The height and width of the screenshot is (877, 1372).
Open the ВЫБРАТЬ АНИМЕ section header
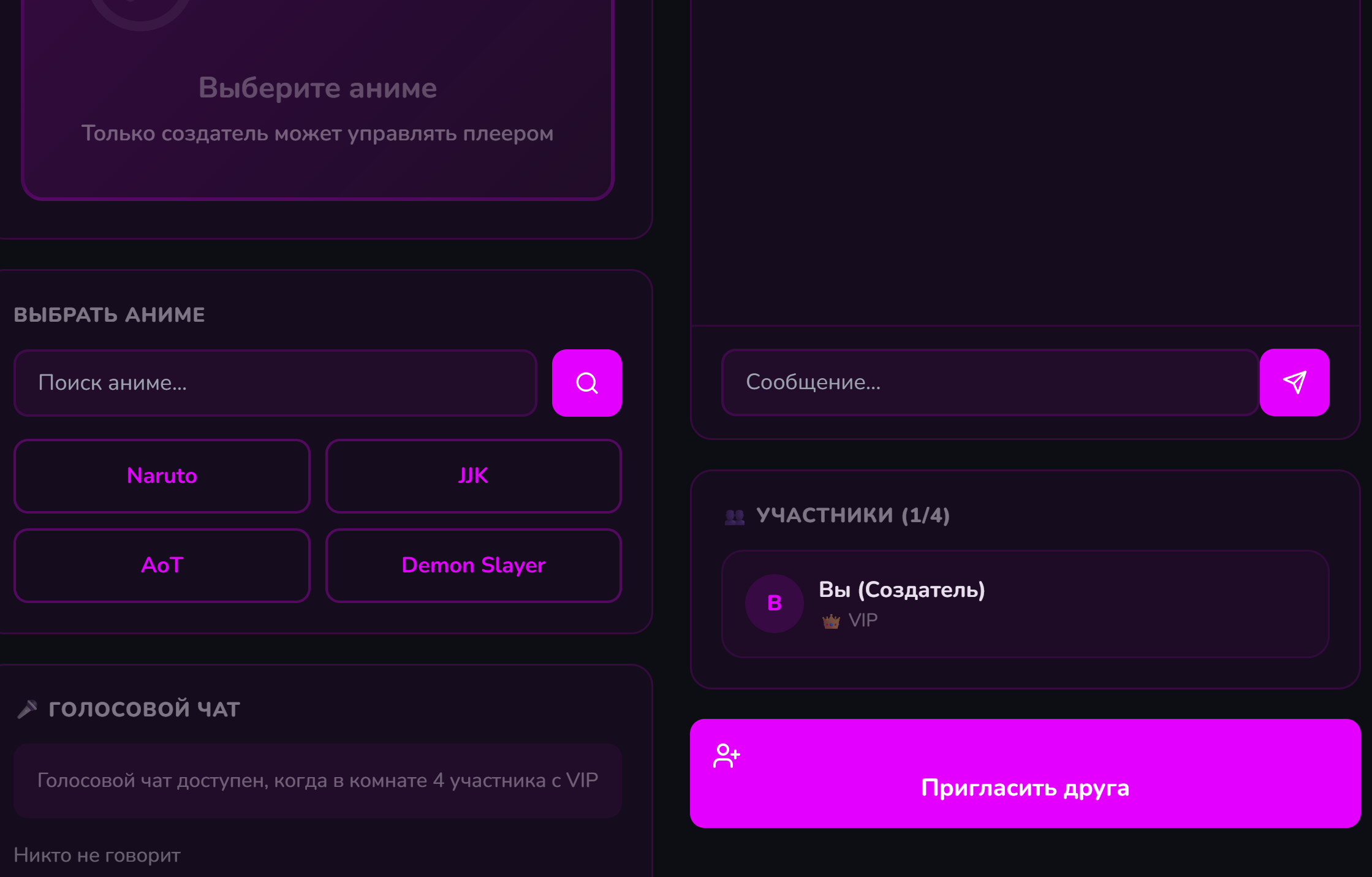[110, 314]
